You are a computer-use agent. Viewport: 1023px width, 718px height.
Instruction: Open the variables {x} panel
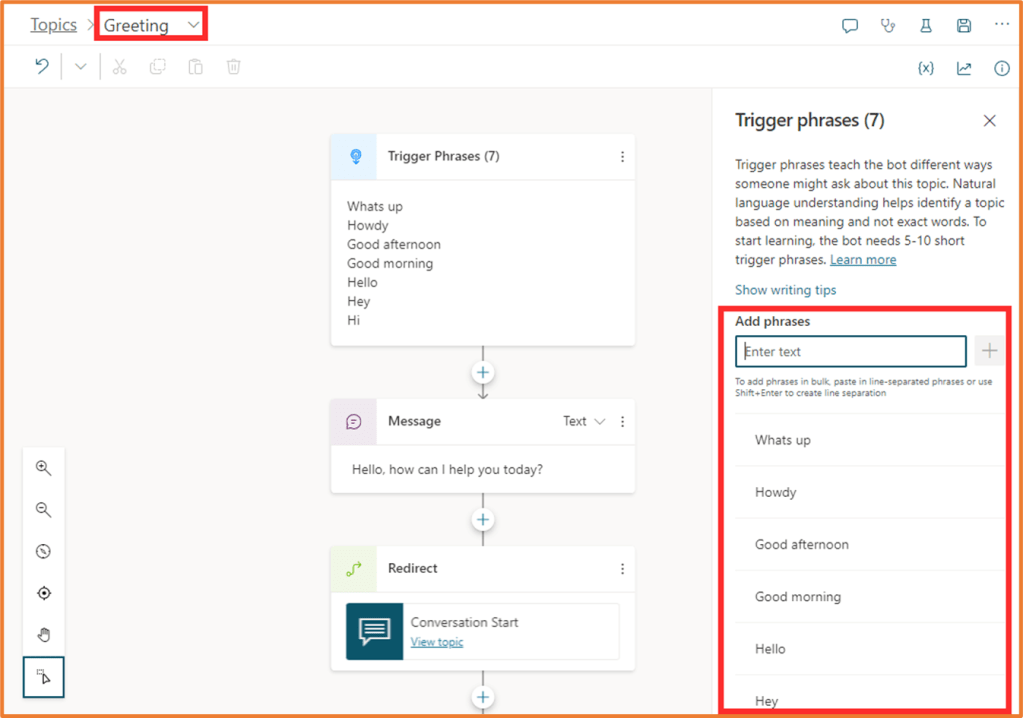926,68
